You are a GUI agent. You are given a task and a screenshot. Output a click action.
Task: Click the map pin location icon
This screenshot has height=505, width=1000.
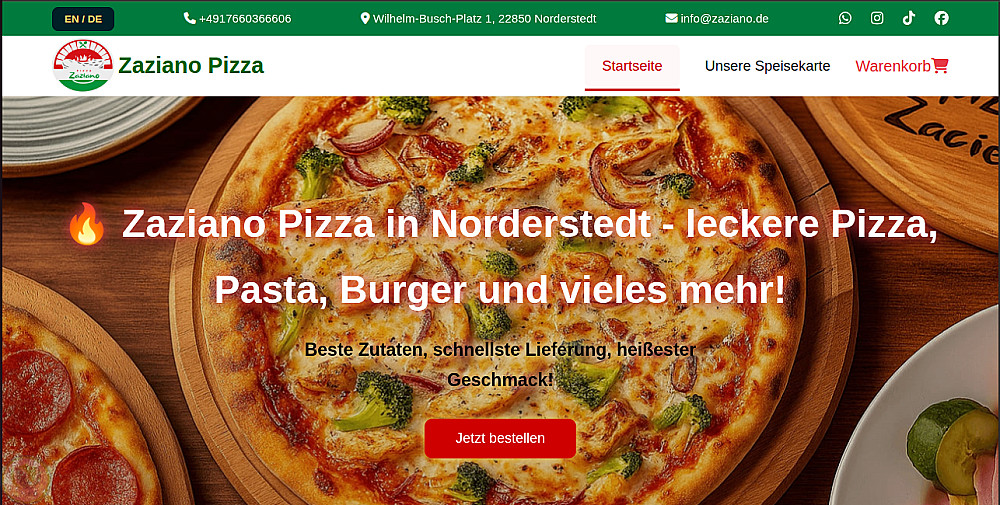point(365,18)
